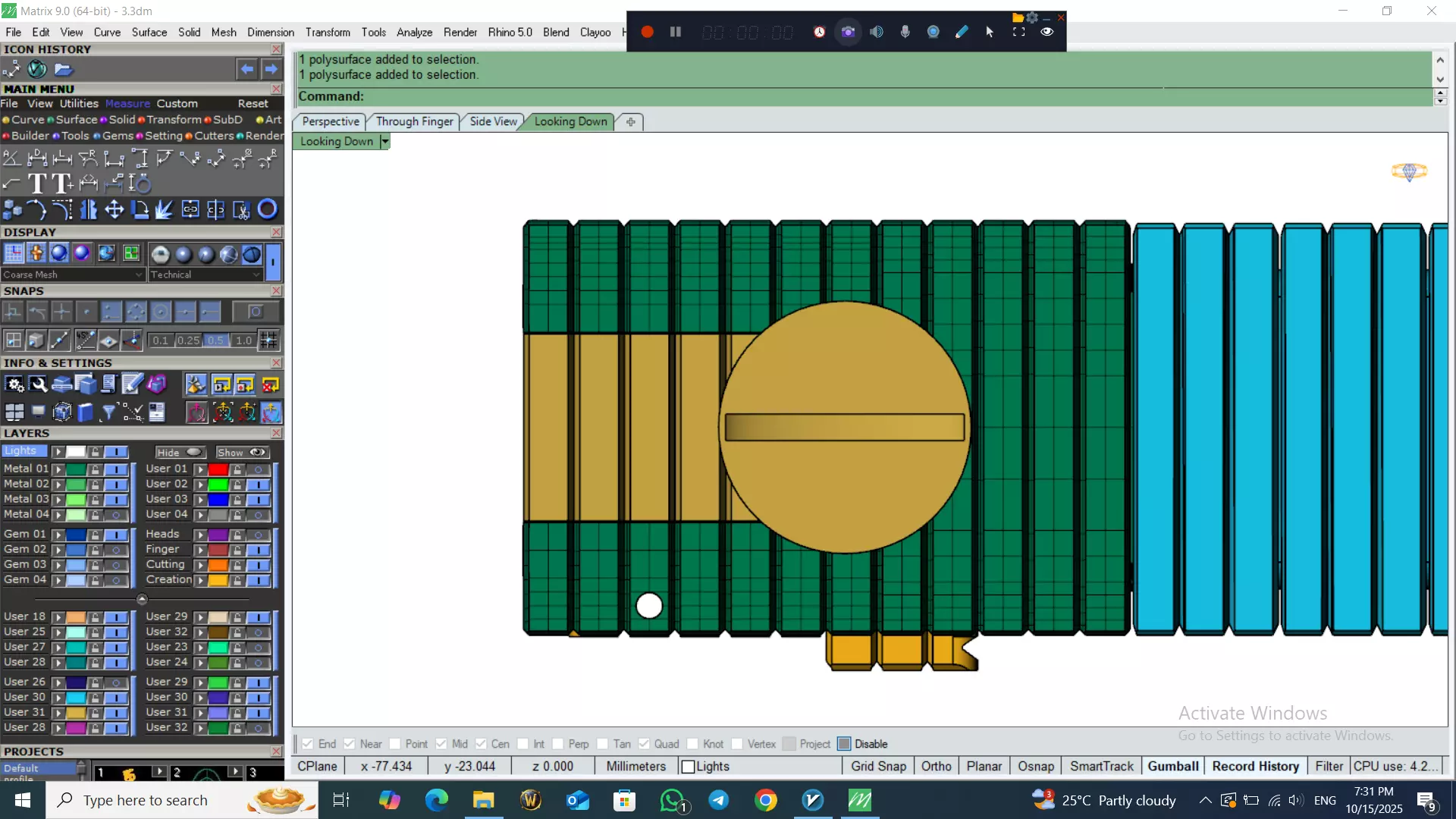Toggle the Quad osnap checkbox

644,744
